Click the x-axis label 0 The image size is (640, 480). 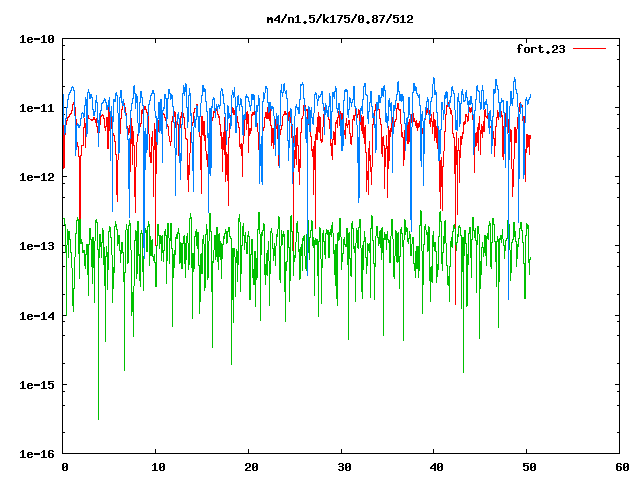point(65,467)
